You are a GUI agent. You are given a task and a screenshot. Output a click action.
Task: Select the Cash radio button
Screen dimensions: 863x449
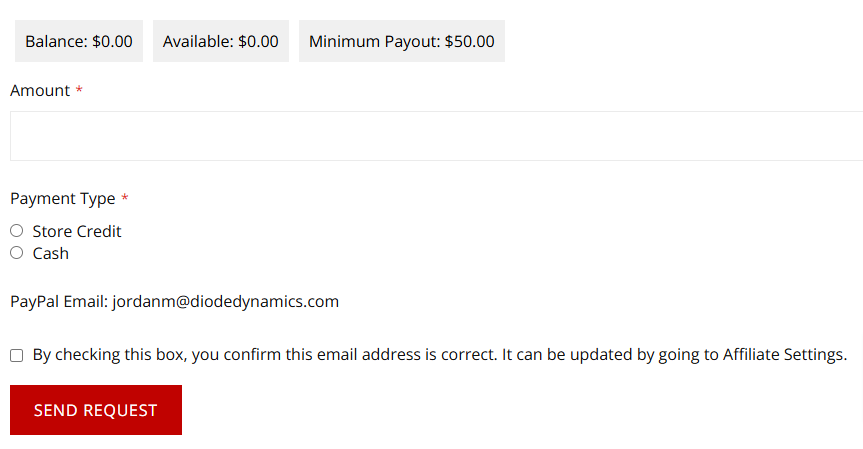(16, 253)
